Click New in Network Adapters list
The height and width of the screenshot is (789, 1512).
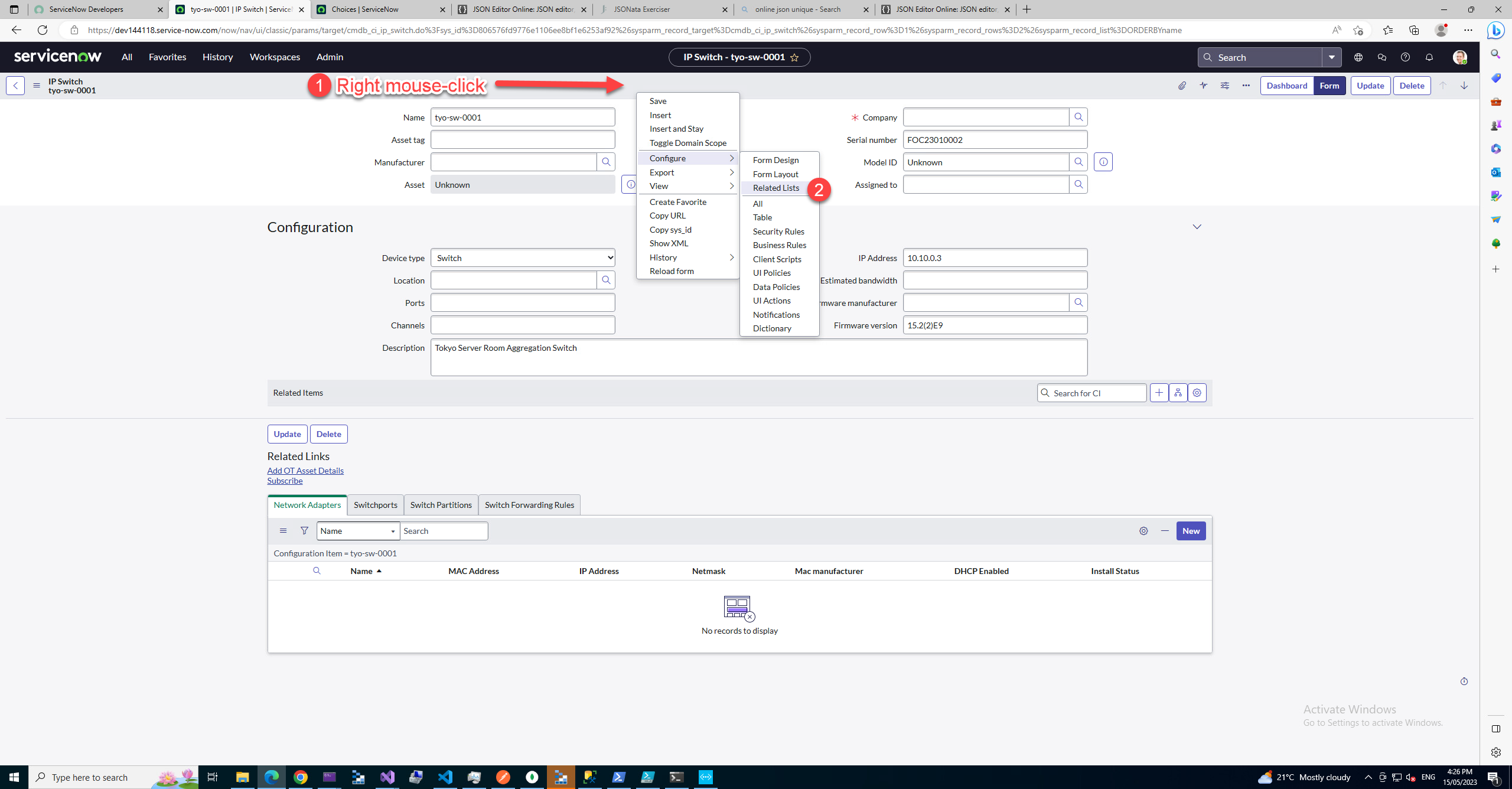pyautogui.click(x=1191, y=531)
